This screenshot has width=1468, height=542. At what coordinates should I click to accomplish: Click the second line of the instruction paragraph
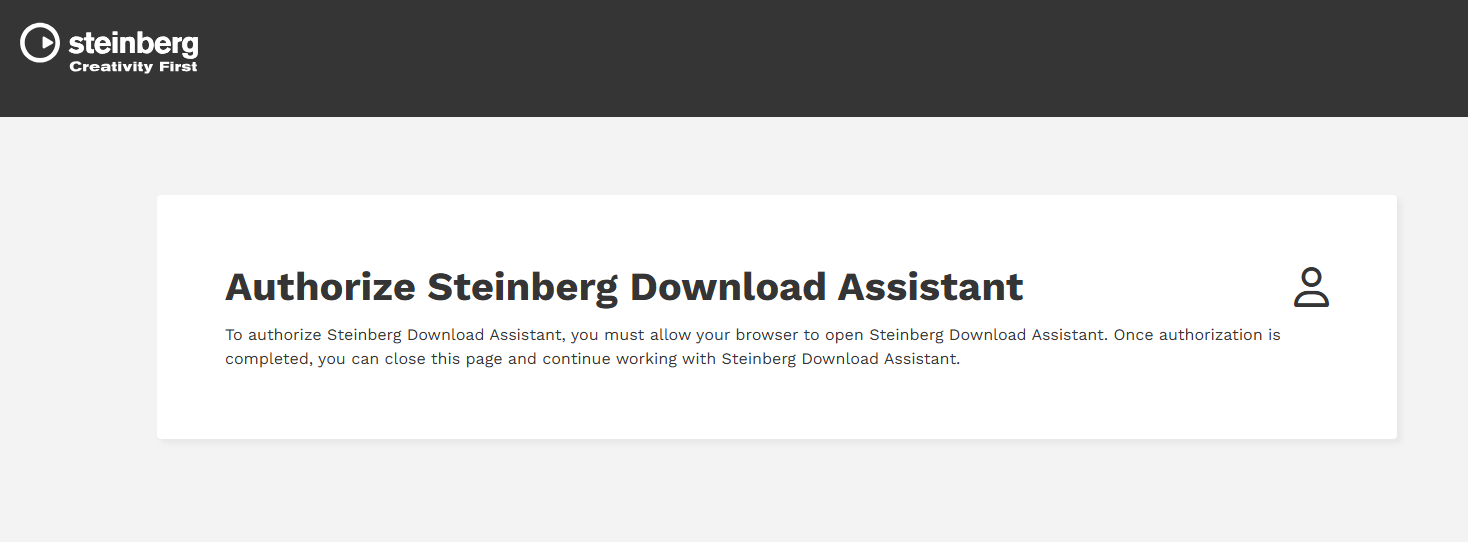[x=592, y=359]
